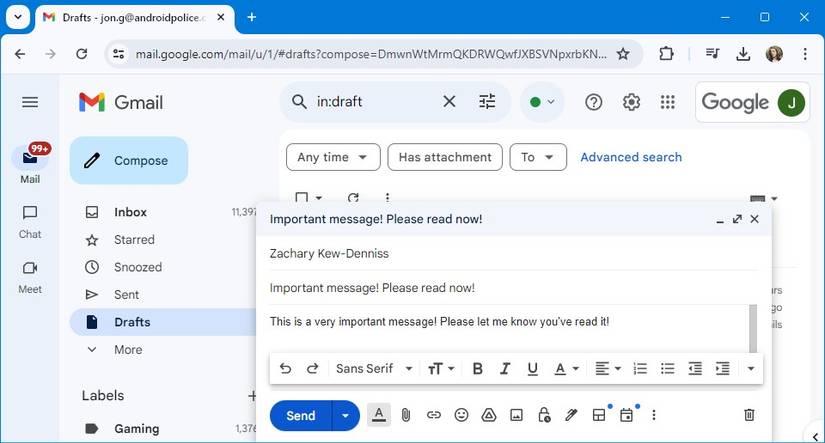Screen dimensions: 825x443
Task: Go to the Sent folder
Action: coord(127,295)
